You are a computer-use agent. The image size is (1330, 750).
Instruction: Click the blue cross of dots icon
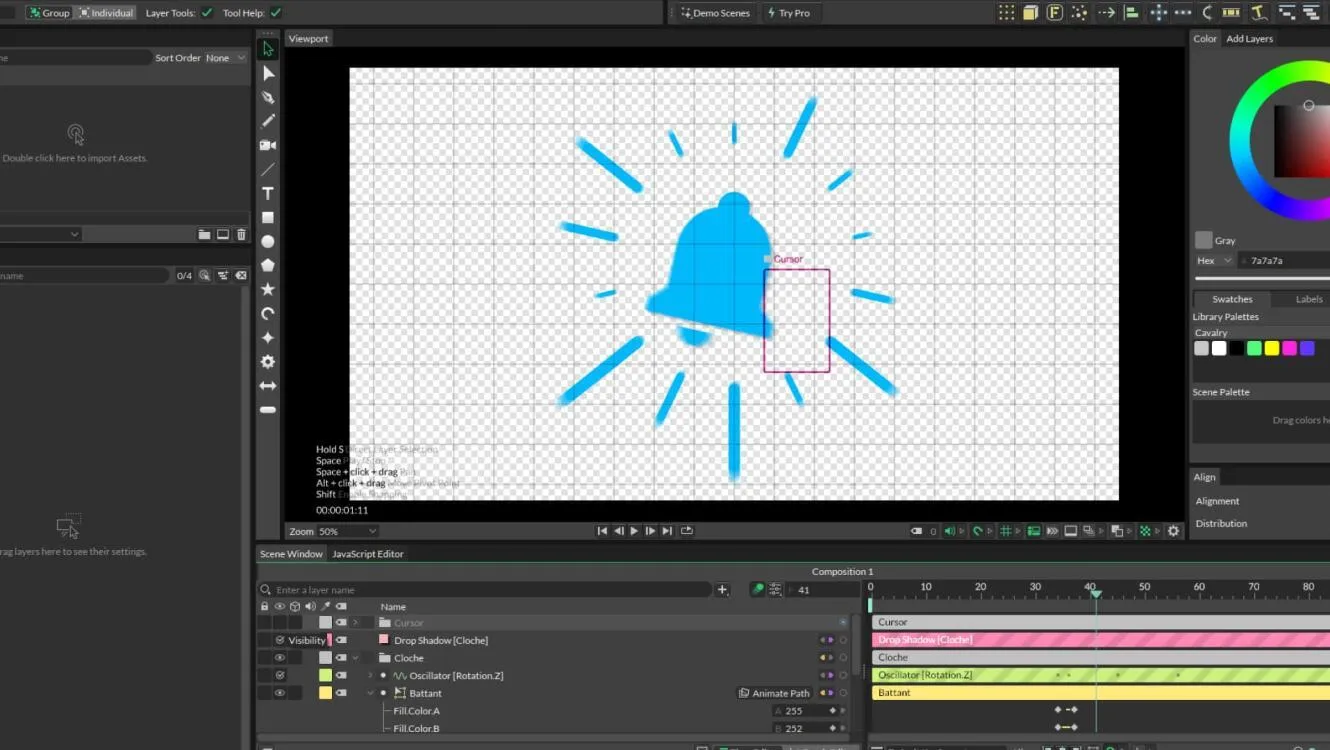[x=1158, y=12]
